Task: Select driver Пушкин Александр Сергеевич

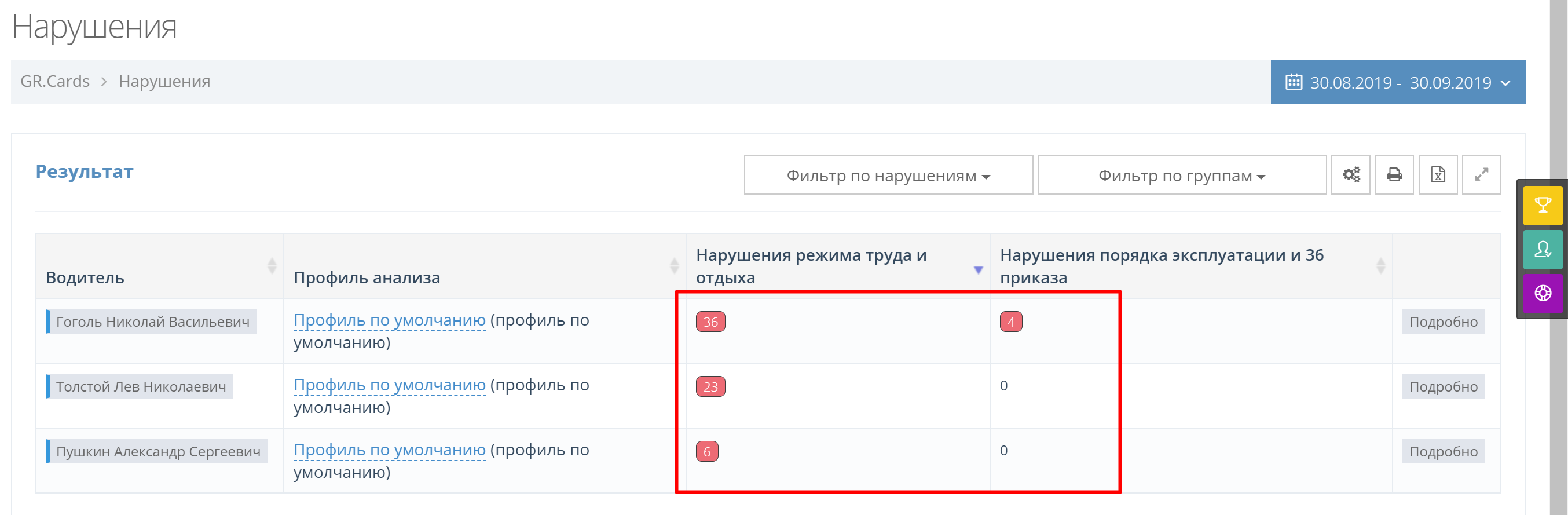Action: [158, 452]
